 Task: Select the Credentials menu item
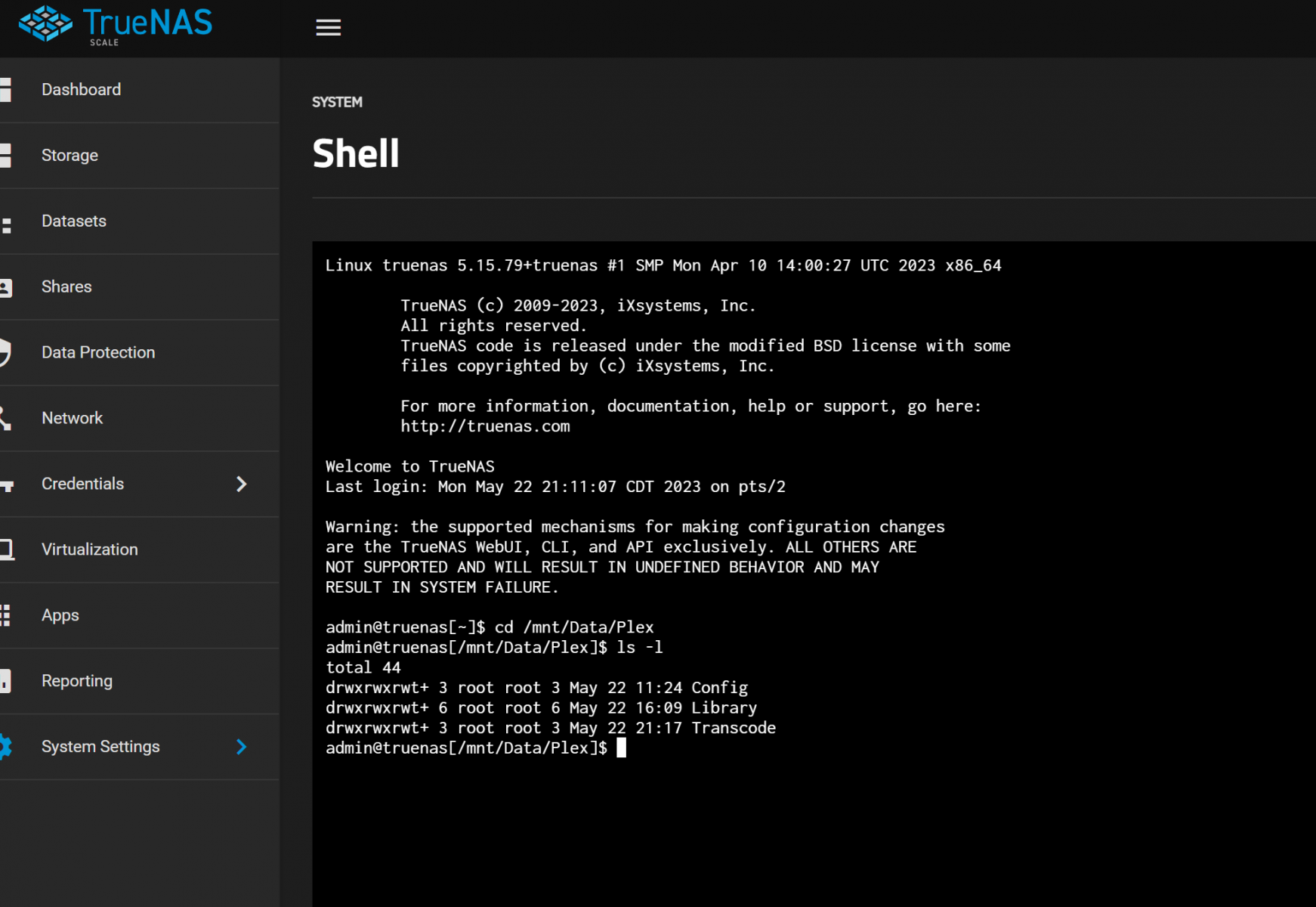coord(140,484)
